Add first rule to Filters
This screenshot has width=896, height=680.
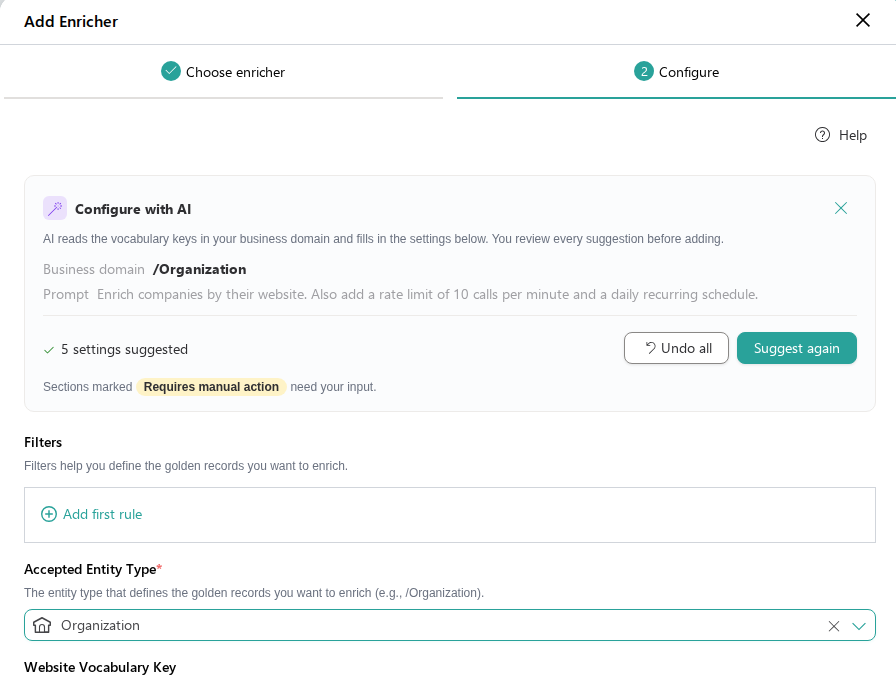tap(91, 514)
